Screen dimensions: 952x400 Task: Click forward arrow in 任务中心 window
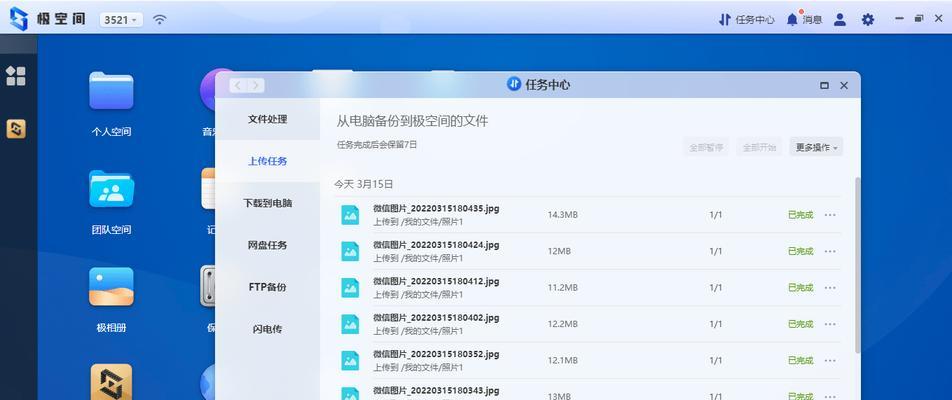click(256, 86)
